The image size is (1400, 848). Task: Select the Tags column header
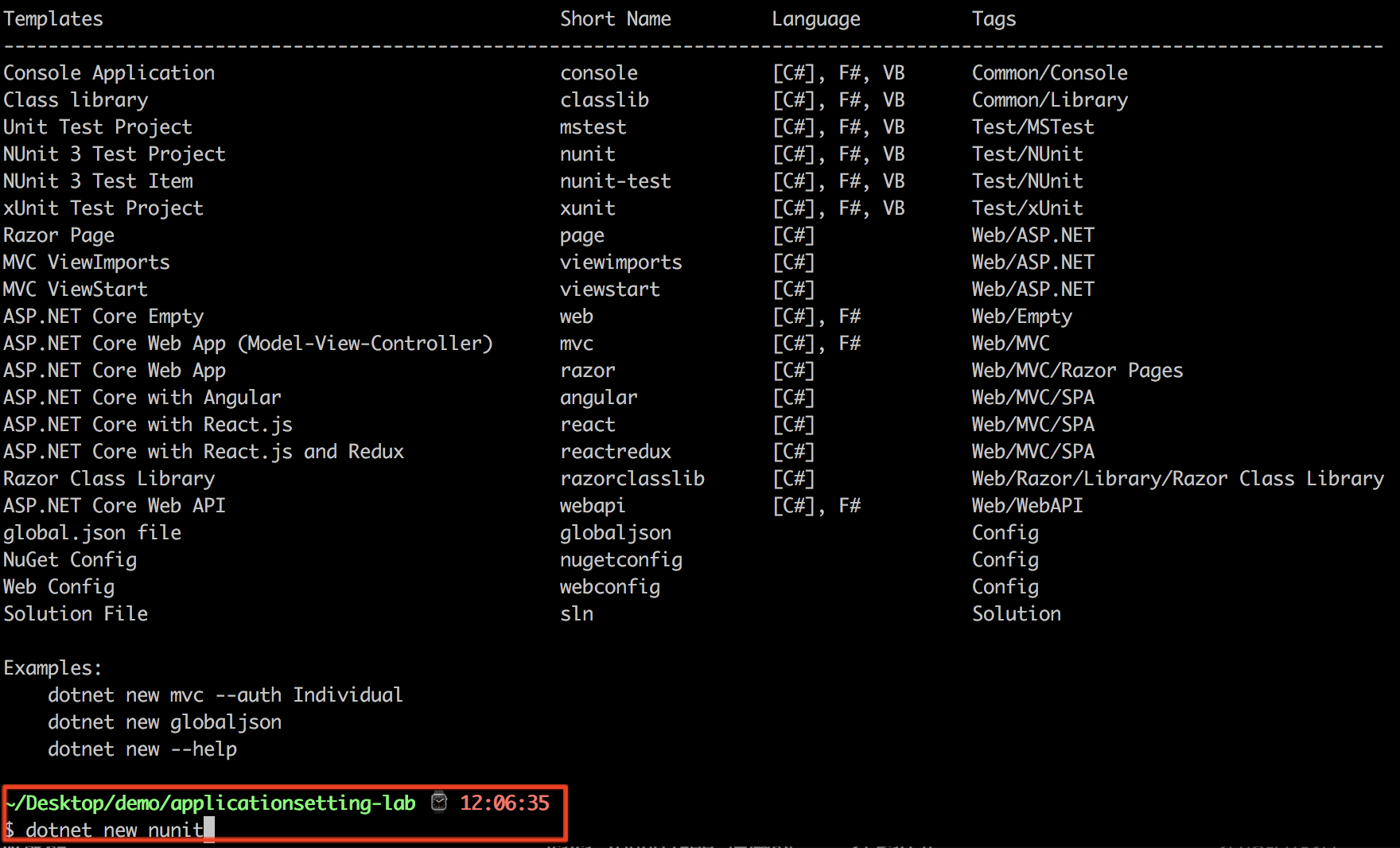pos(994,19)
